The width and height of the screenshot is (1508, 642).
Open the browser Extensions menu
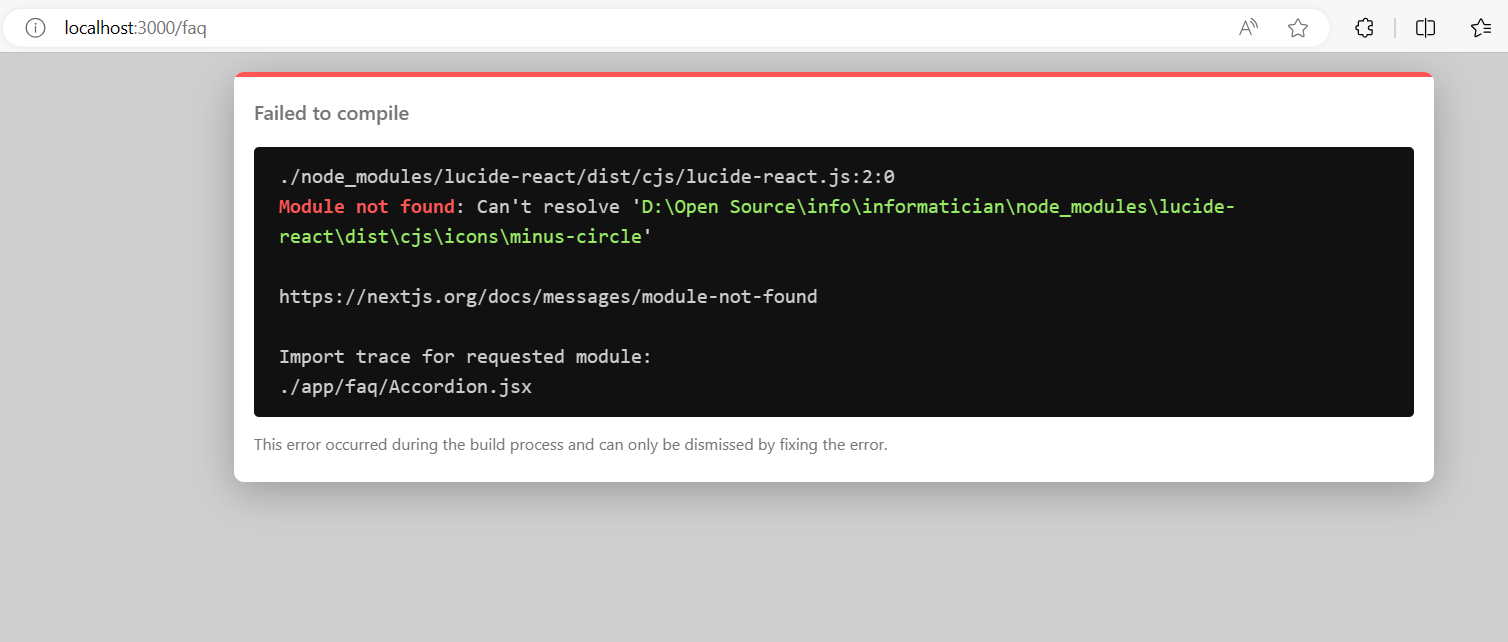pos(1363,28)
